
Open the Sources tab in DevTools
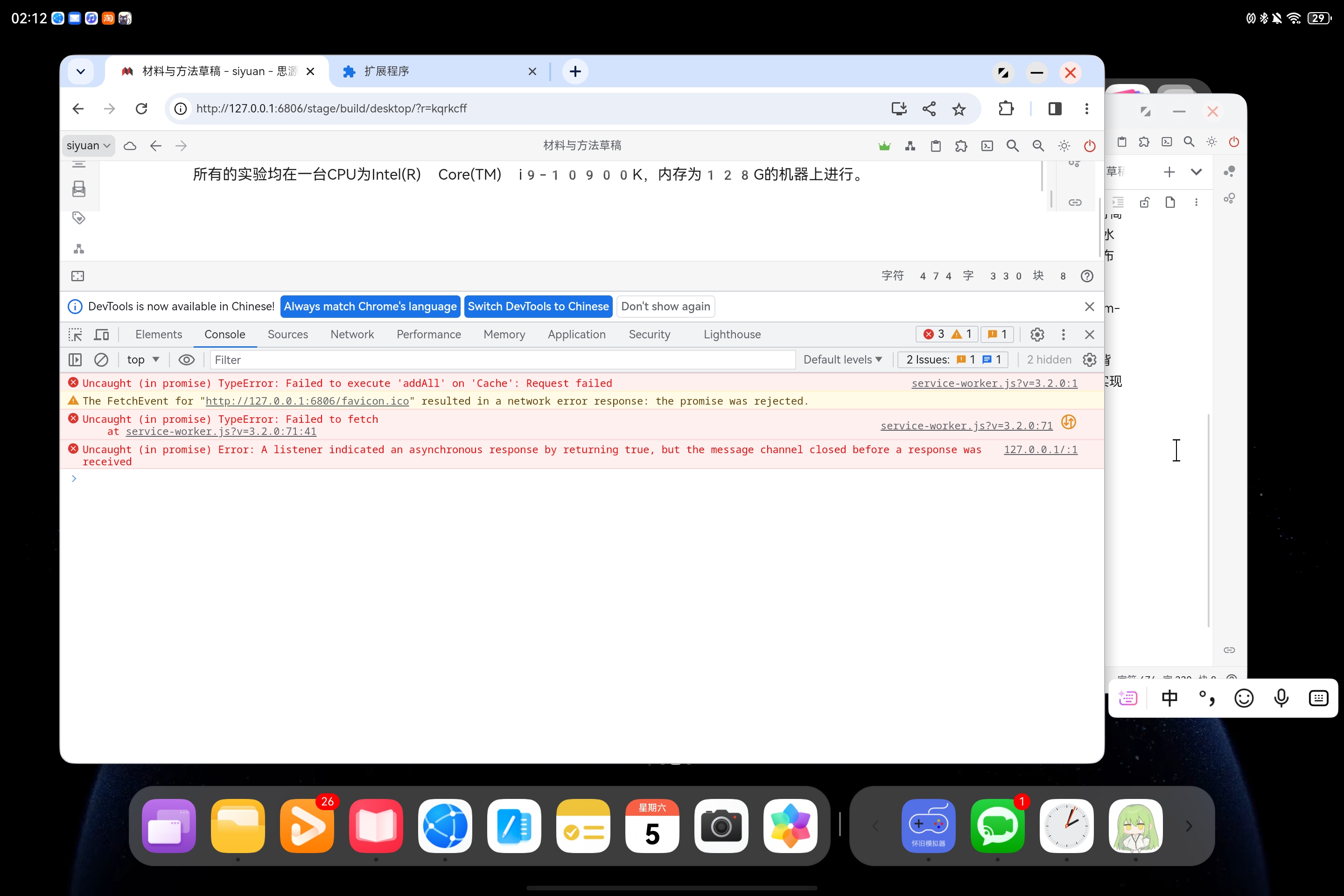point(287,334)
